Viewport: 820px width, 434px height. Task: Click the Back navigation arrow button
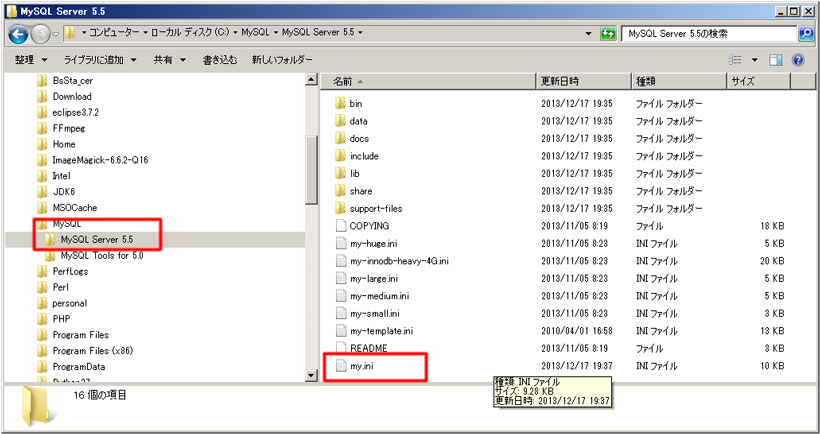[x=18, y=34]
